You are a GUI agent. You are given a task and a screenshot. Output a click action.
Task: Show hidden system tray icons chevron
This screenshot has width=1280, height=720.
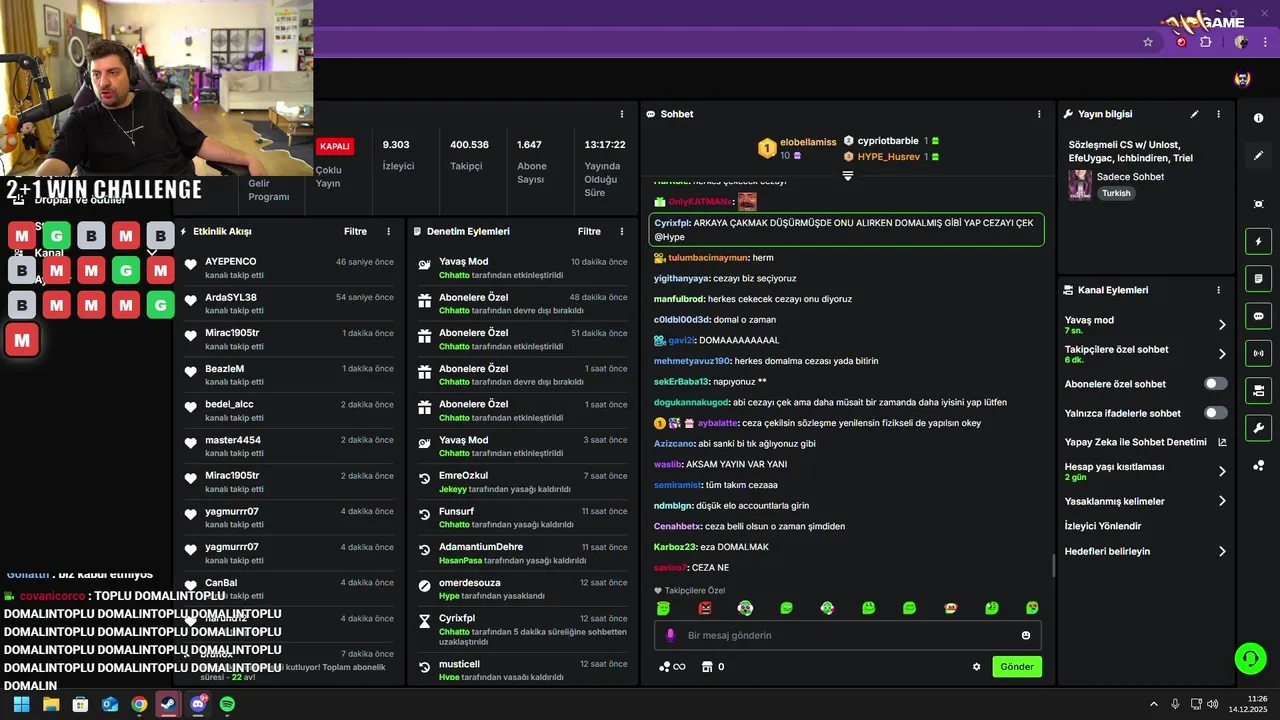pyautogui.click(x=1153, y=704)
